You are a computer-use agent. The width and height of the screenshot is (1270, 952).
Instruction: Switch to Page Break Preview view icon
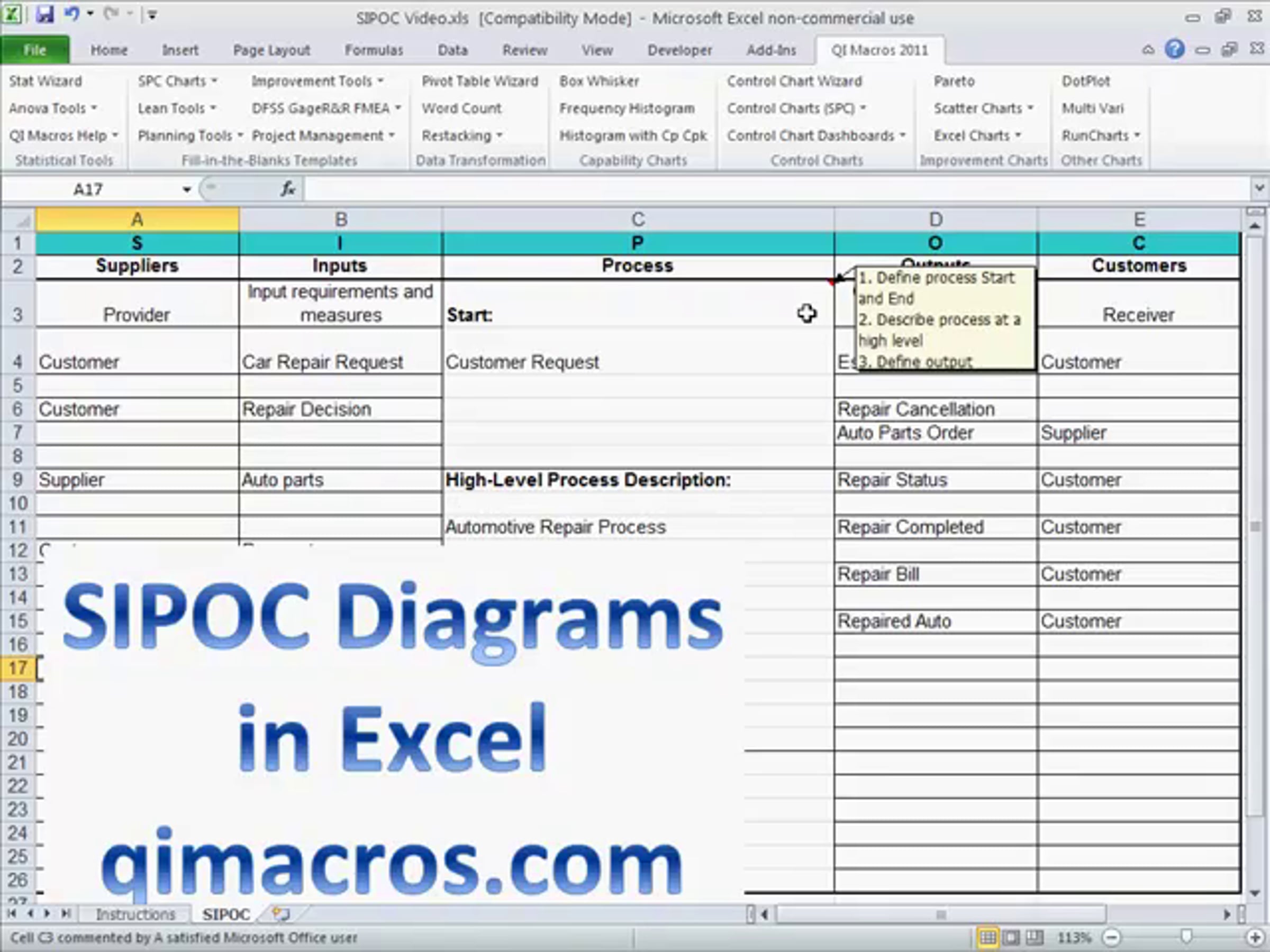[x=1035, y=938]
